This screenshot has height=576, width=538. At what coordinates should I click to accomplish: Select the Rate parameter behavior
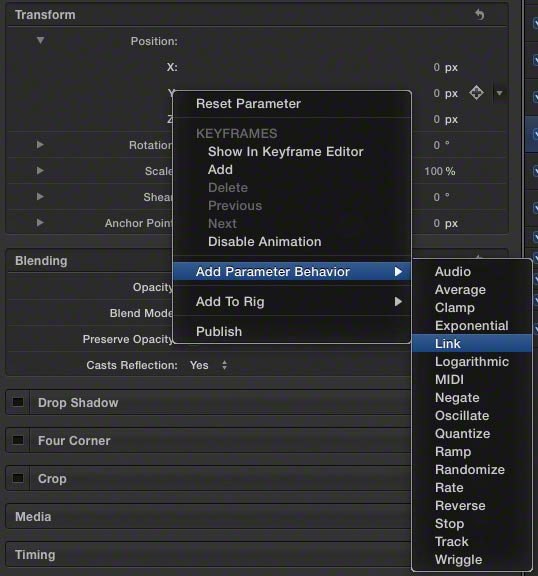pyautogui.click(x=472, y=488)
